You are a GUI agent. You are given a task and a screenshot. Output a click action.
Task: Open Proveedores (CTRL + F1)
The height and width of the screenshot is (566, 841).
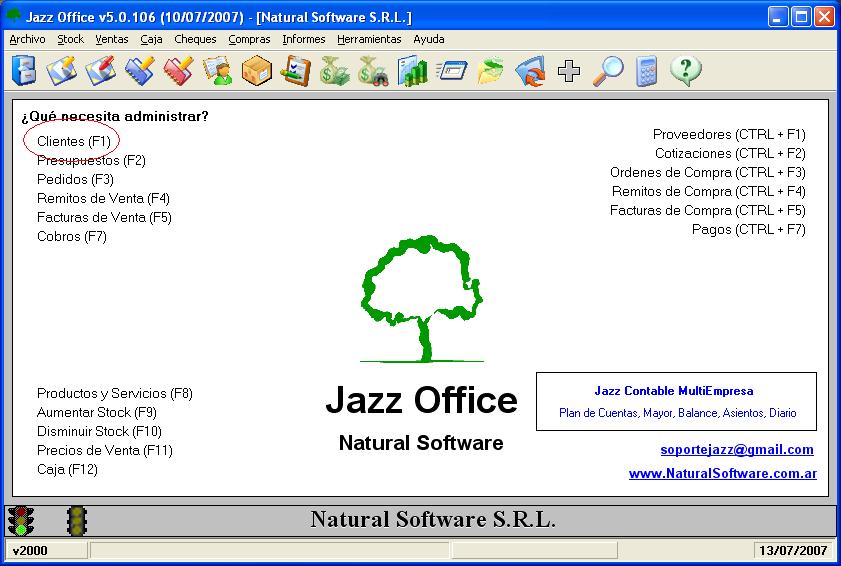pos(729,134)
